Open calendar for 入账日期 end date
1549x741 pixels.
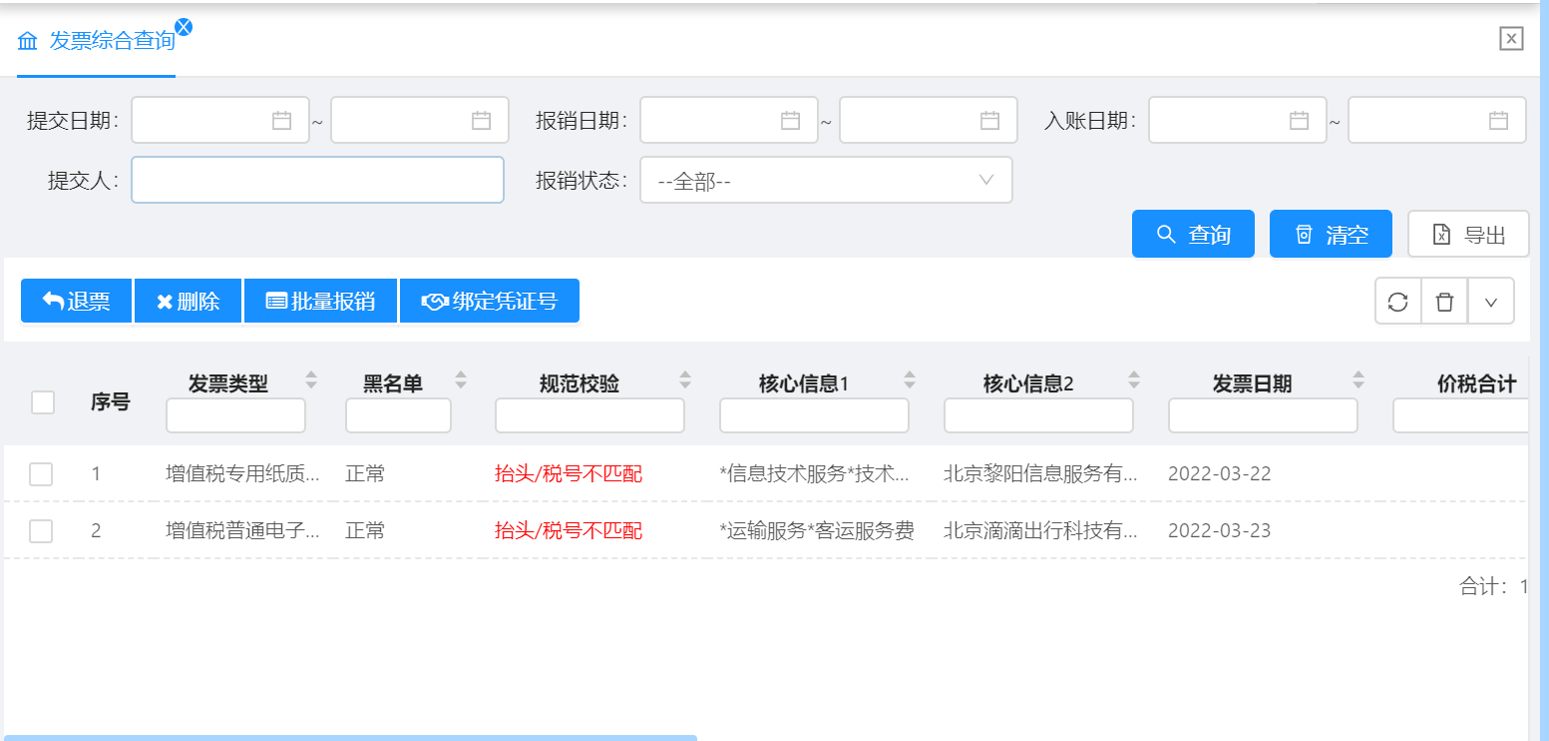click(1499, 121)
